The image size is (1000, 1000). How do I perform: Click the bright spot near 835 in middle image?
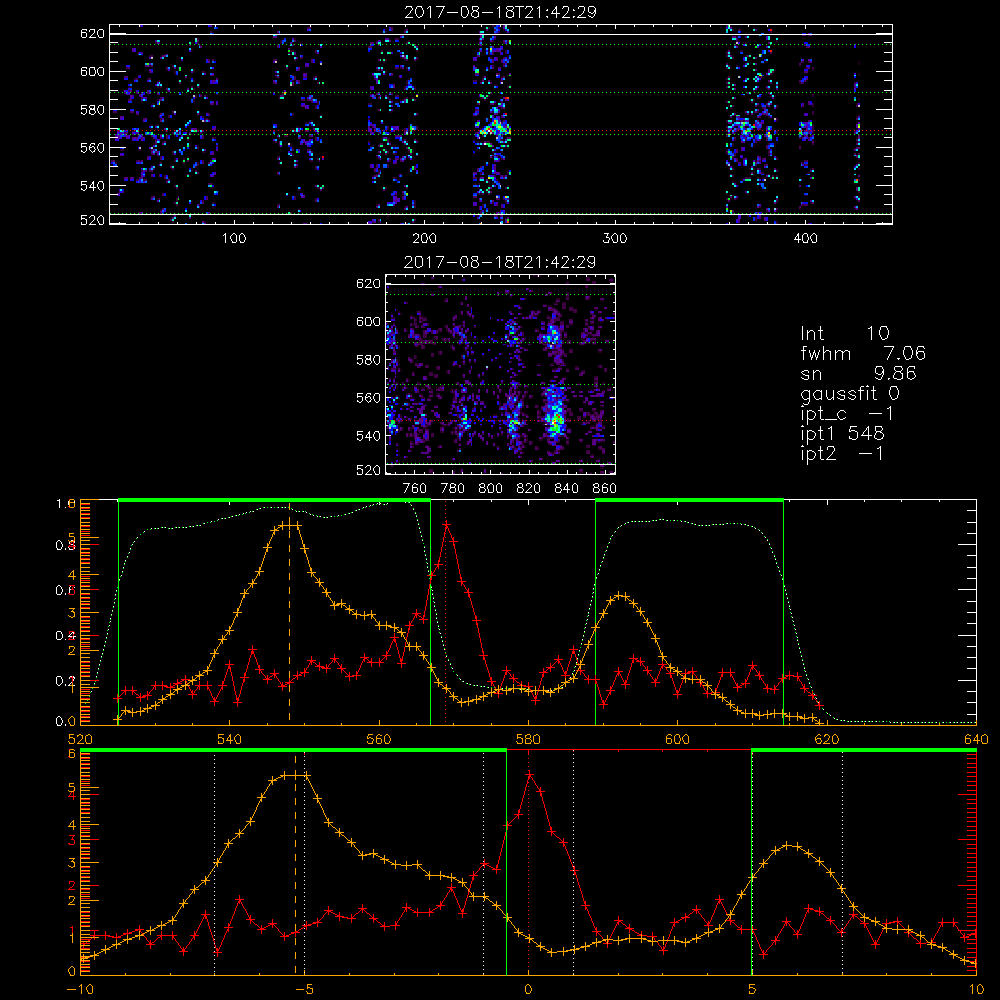pos(556,420)
